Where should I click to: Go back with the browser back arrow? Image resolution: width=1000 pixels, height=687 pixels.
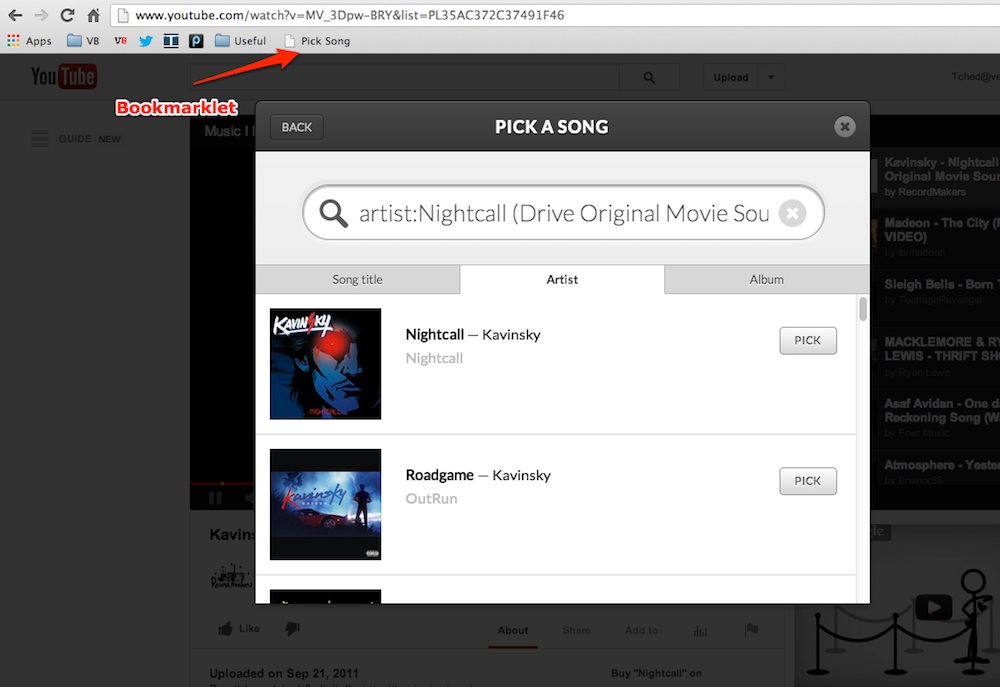[x=15, y=15]
